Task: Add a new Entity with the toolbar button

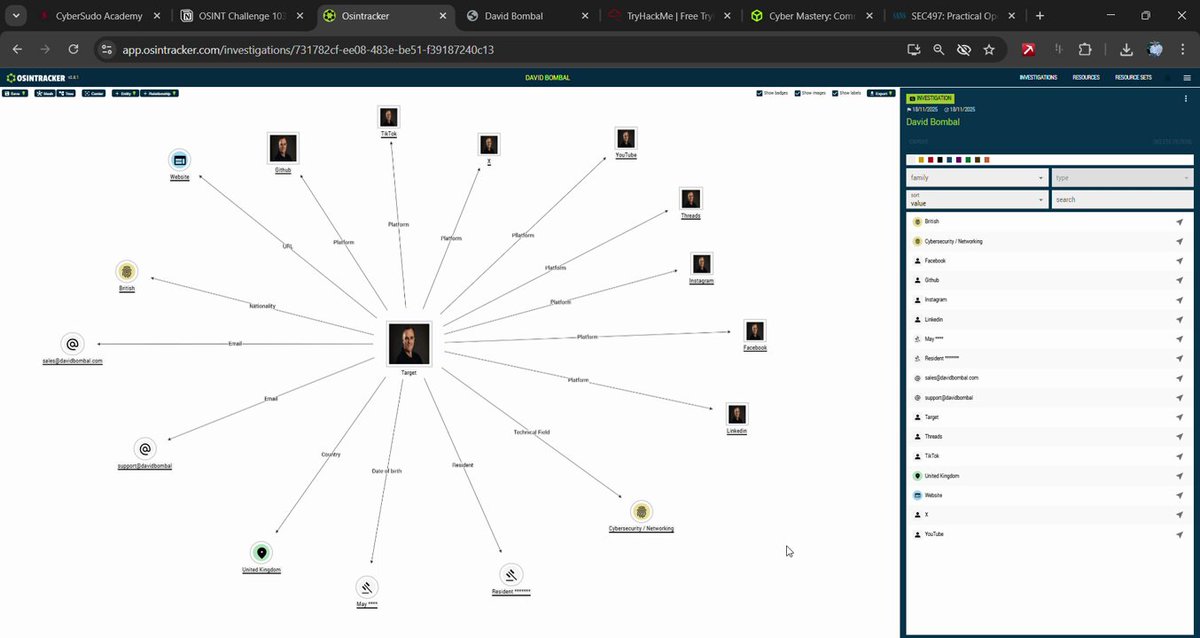Action: point(125,93)
